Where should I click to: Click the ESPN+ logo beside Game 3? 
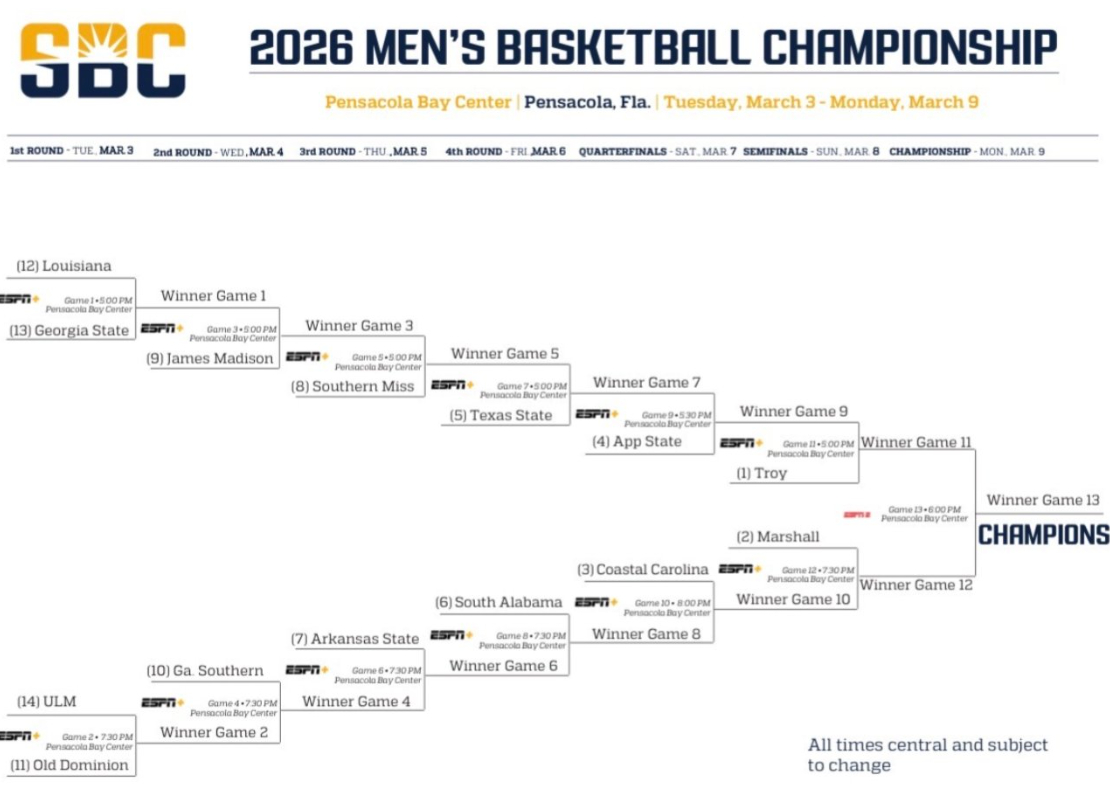pyautogui.click(x=162, y=328)
